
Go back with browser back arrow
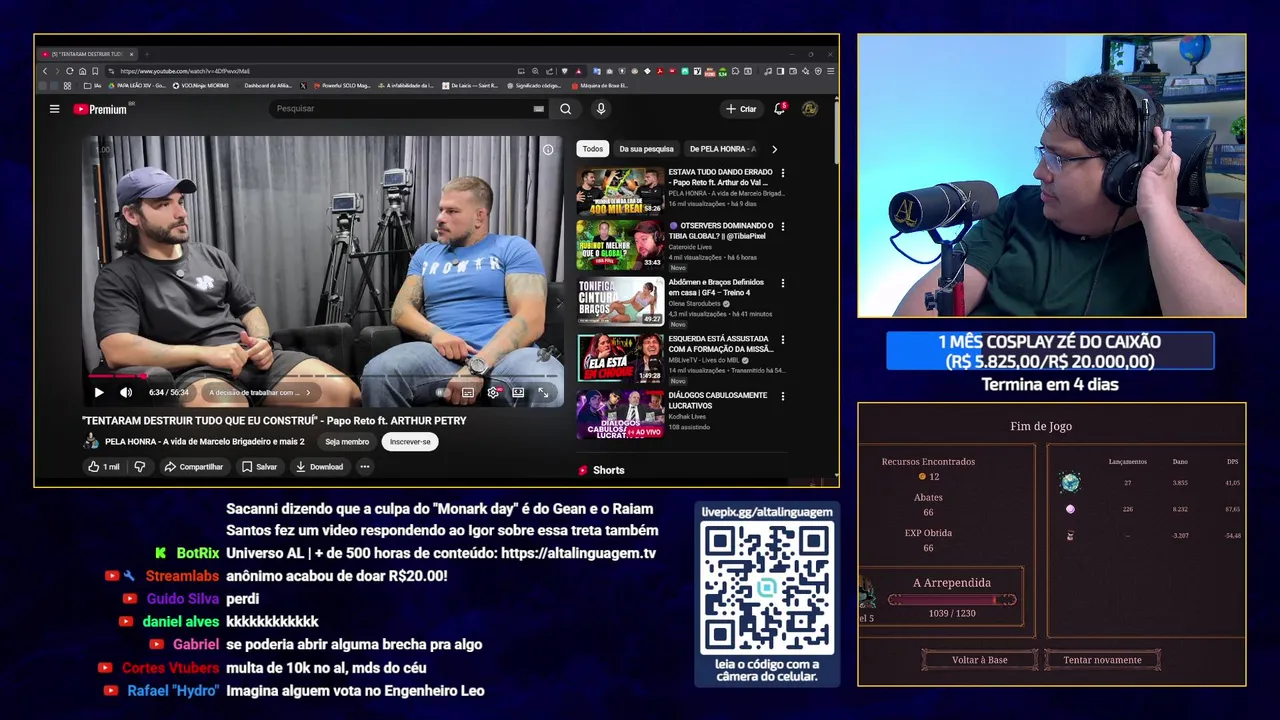[45, 71]
